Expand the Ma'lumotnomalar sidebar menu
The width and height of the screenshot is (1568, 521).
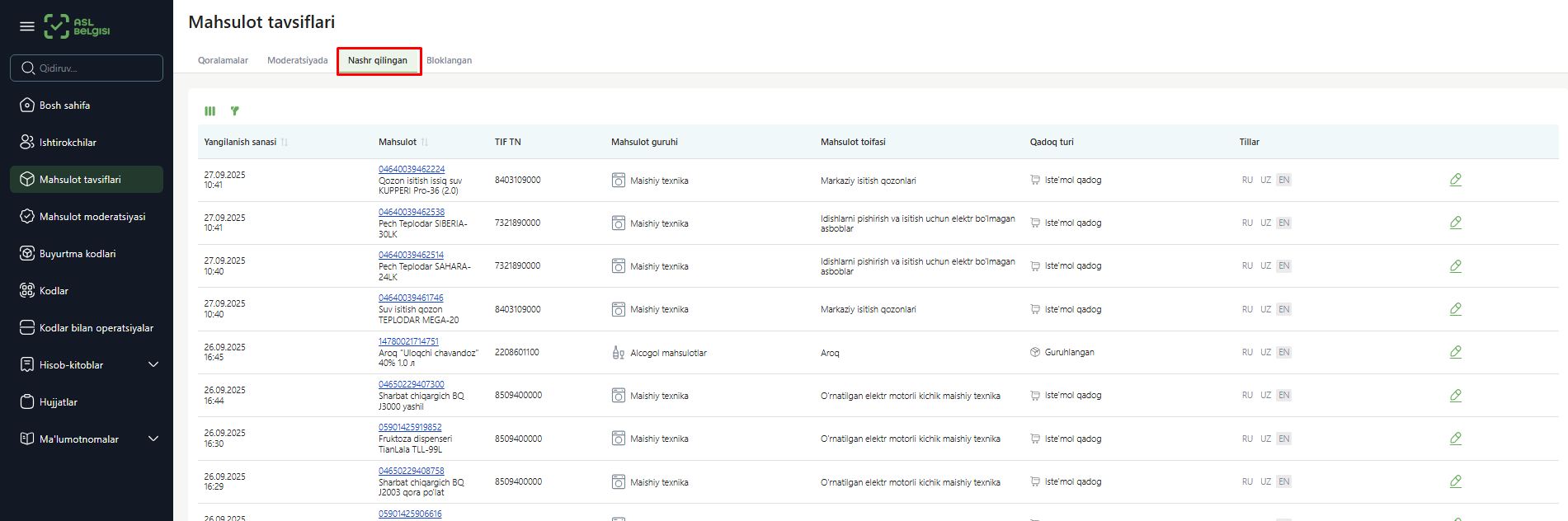tap(153, 439)
